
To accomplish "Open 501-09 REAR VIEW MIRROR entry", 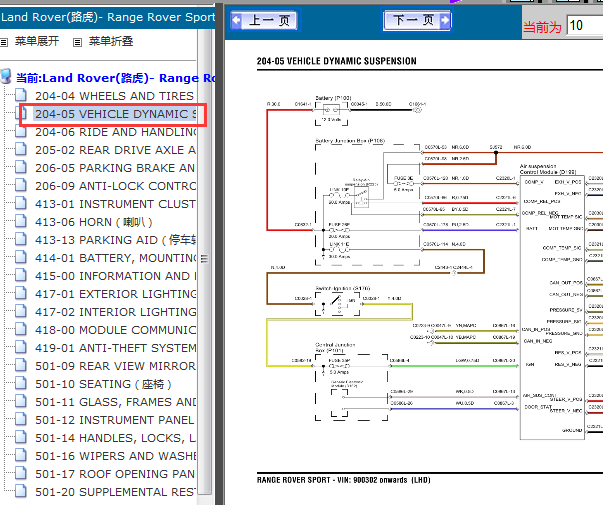I will click(115, 366).
